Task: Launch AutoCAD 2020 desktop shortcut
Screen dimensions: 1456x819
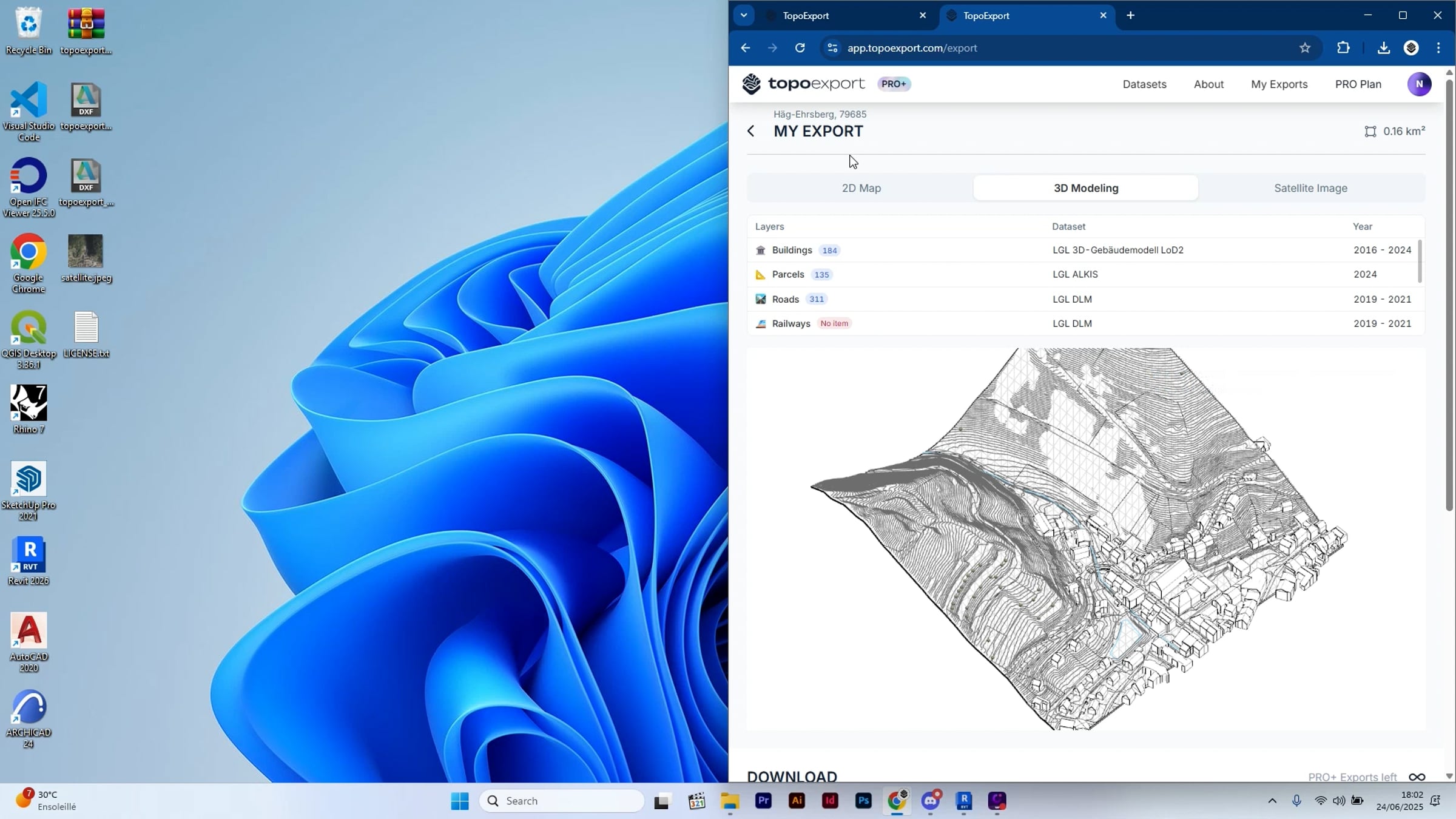Action: [29, 642]
